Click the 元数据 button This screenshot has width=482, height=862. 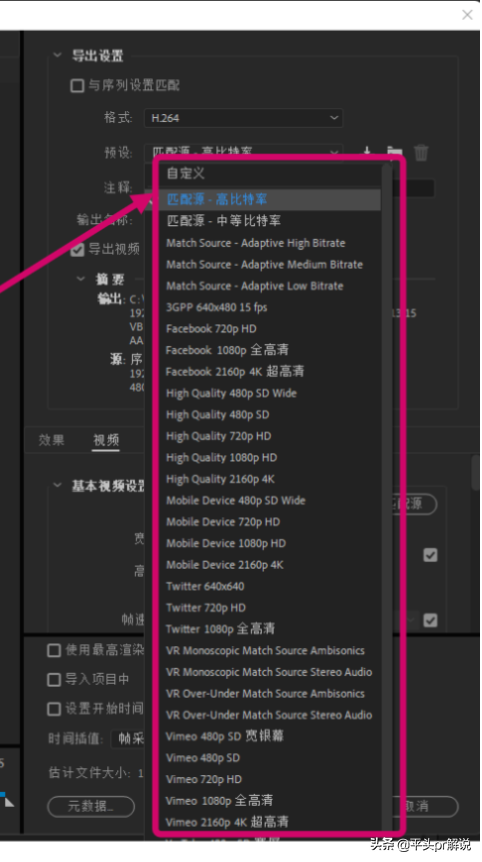coord(91,806)
